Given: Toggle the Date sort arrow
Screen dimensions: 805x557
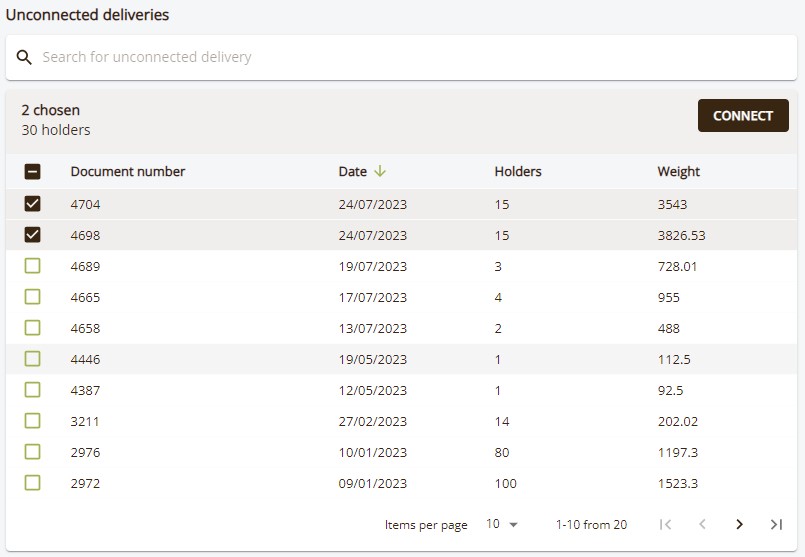Looking at the screenshot, I should coord(379,171).
